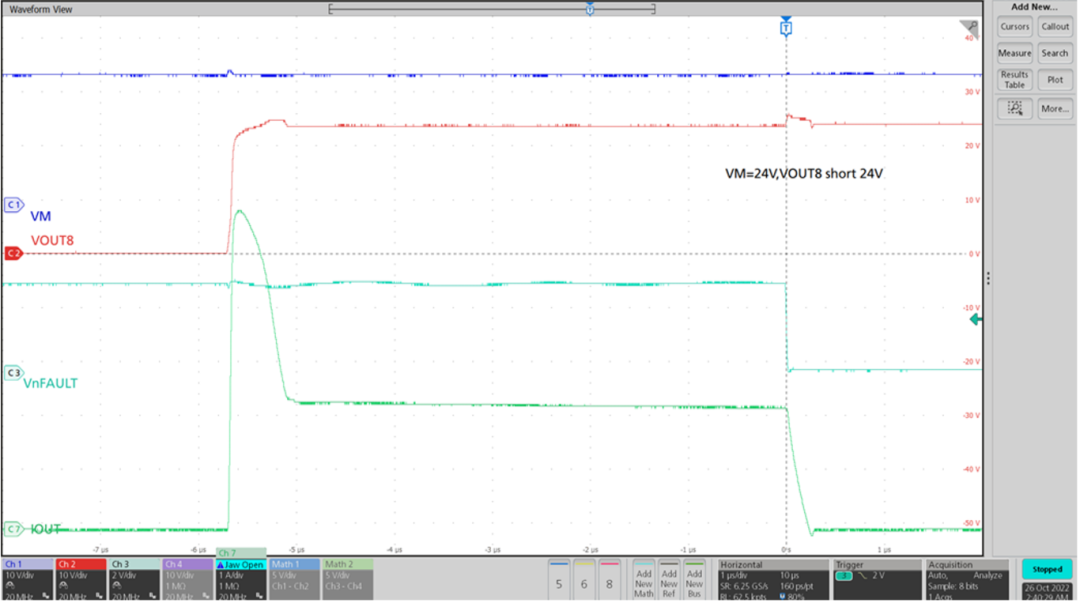Click the waveform view corner probe icon
The image size is (1080, 603).
pos(970,28)
